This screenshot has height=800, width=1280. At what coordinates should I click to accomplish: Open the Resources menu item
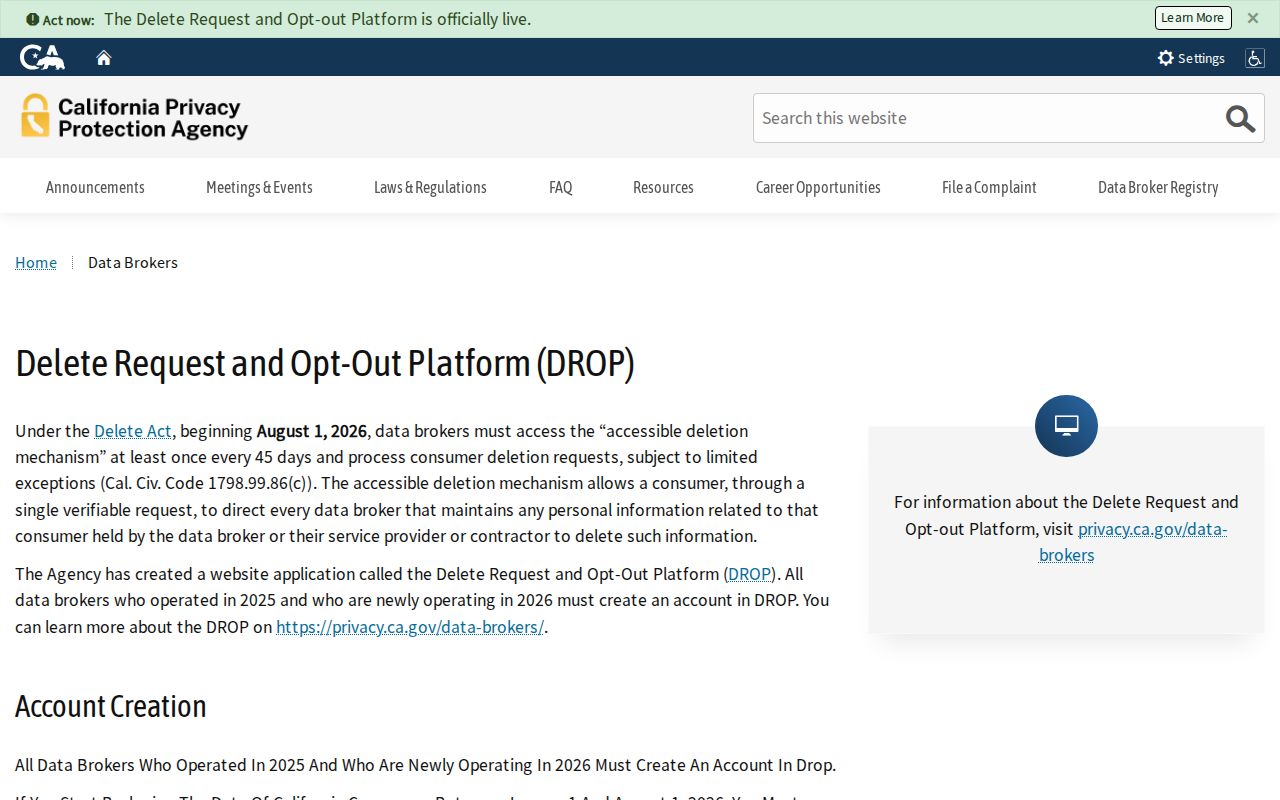click(x=663, y=187)
